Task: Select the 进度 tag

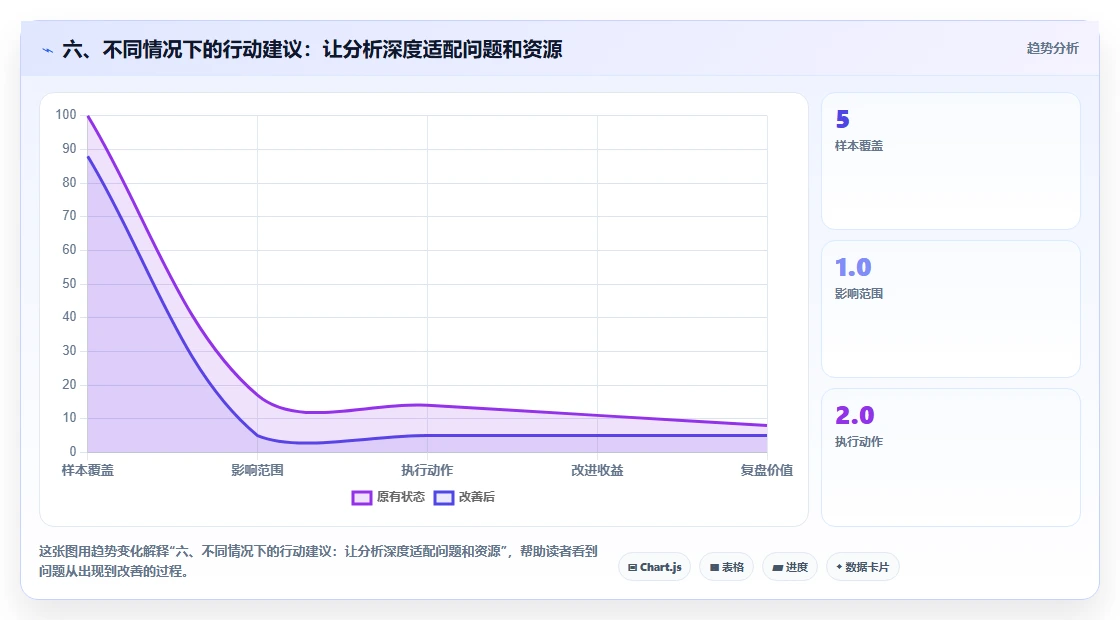Action: click(x=790, y=567)
